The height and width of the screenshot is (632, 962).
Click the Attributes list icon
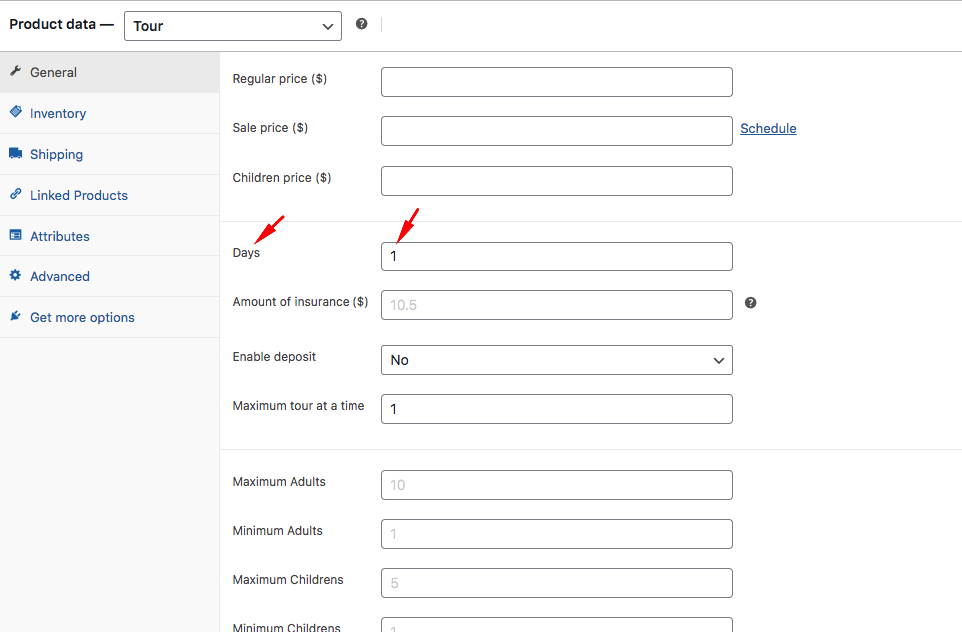point(15,235)
